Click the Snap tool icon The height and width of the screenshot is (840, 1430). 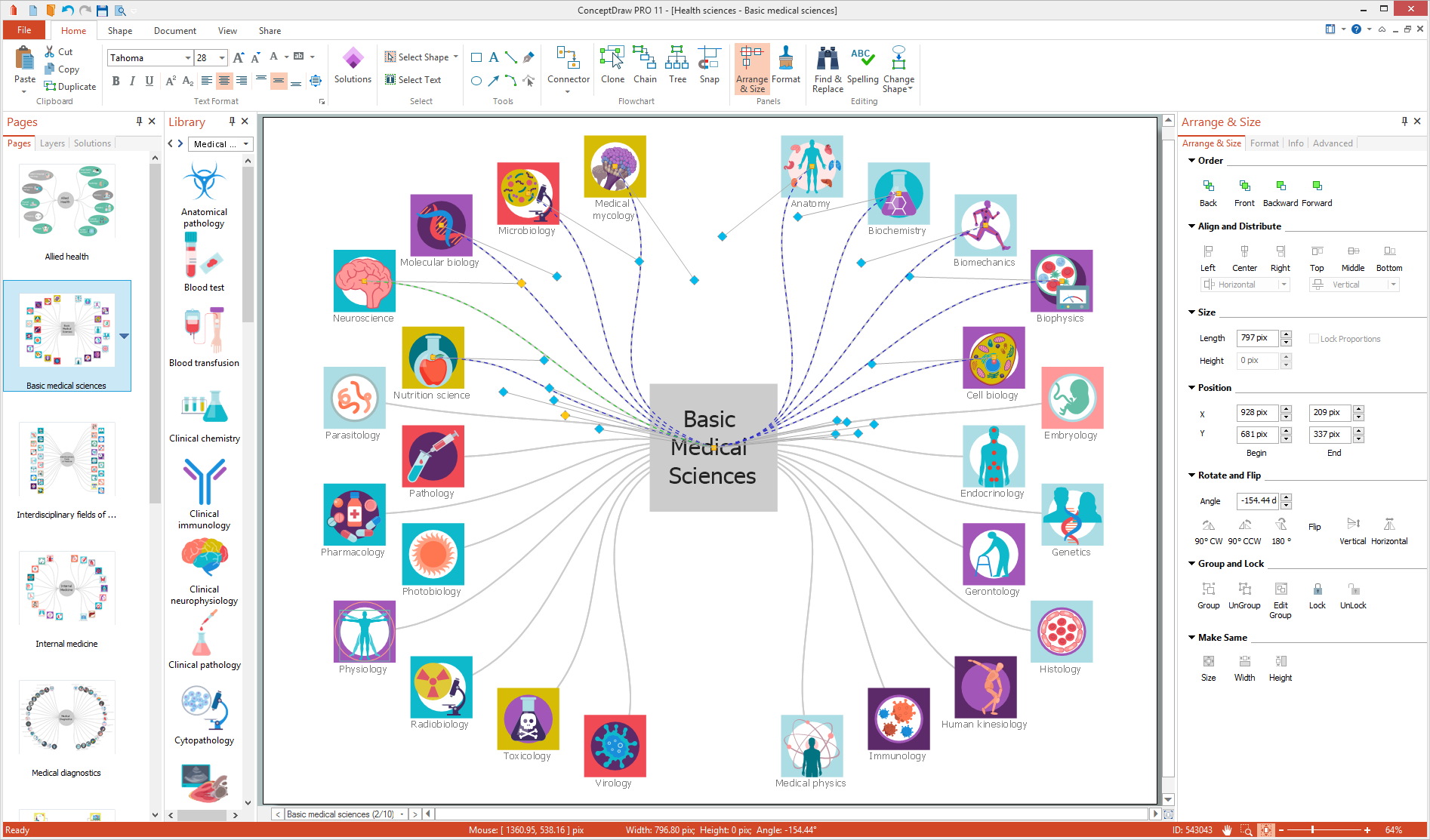click(x=709, y=65)
